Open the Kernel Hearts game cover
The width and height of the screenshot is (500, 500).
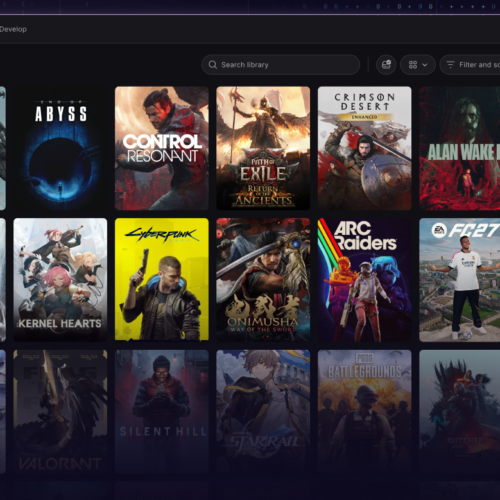(x=60, y=280)
